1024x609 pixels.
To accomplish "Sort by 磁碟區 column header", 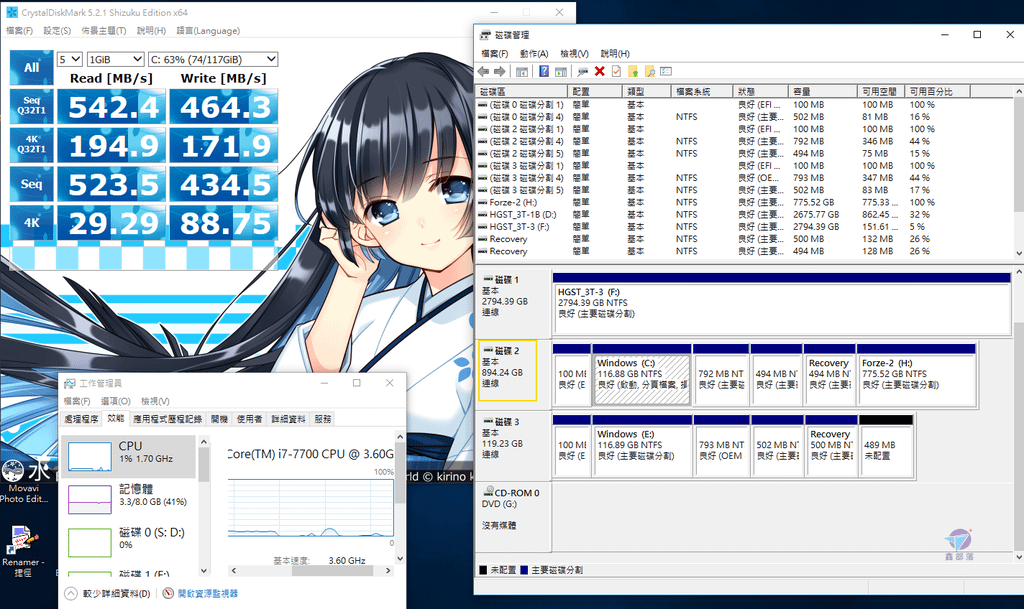I will pos(522,91).
